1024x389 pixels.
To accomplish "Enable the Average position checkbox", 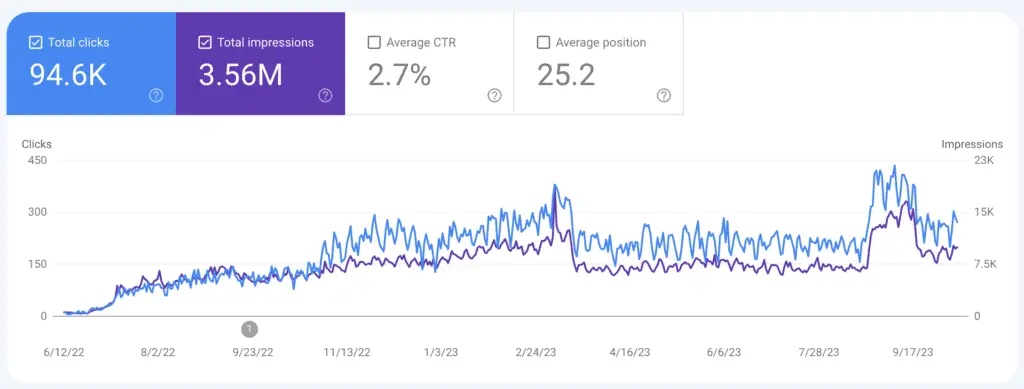I will click(x=543, y=43).
